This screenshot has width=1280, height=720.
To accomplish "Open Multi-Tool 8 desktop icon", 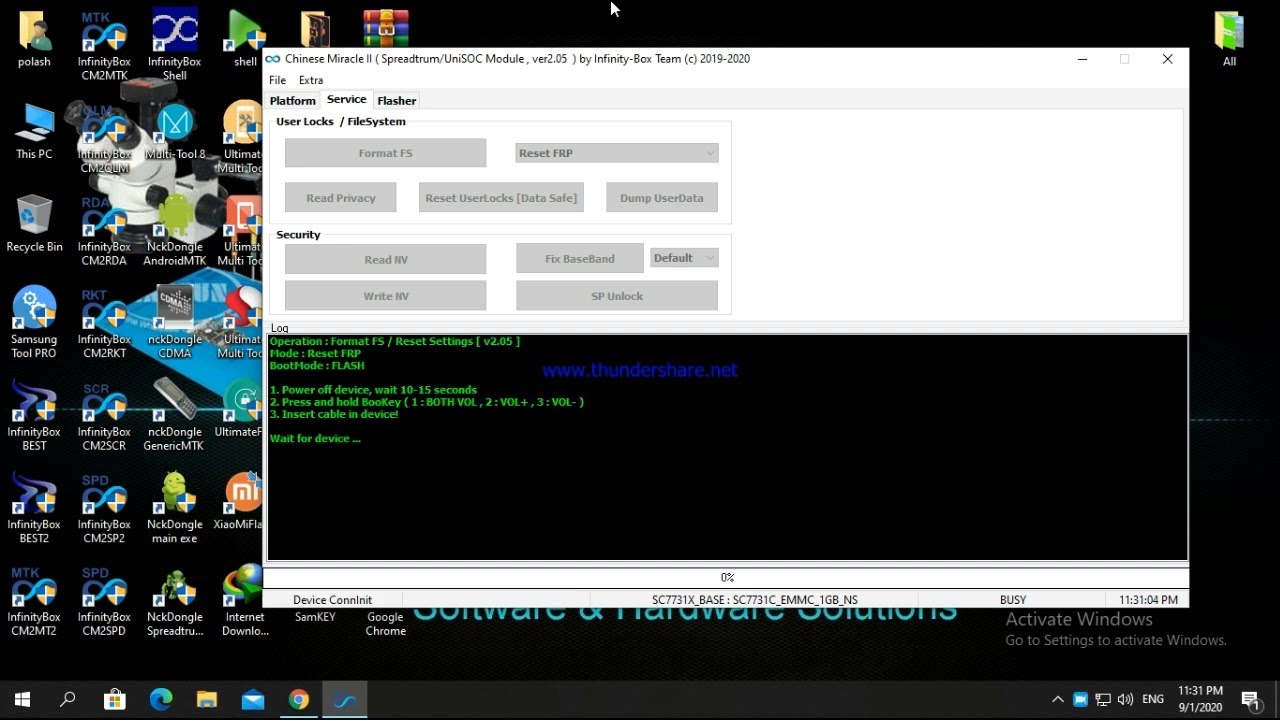I will (174, 132).
